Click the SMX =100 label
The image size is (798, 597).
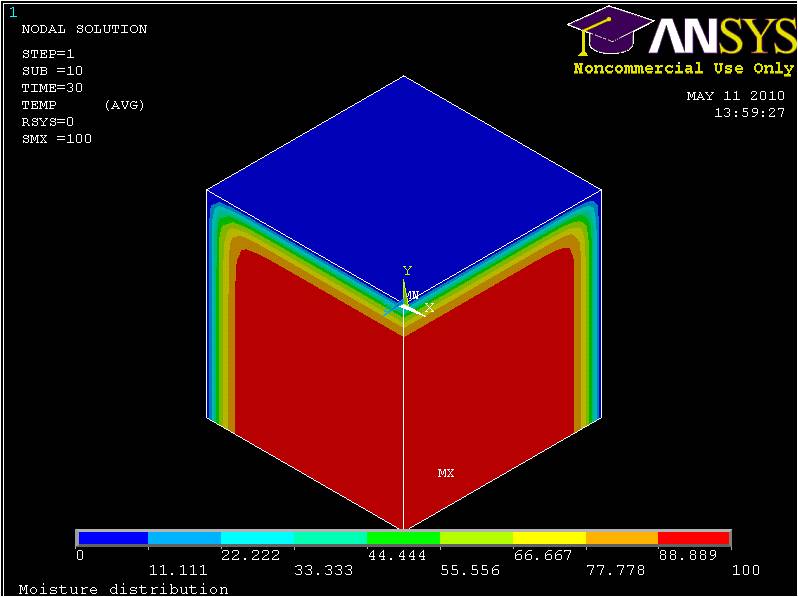click(x=57, y=139)
